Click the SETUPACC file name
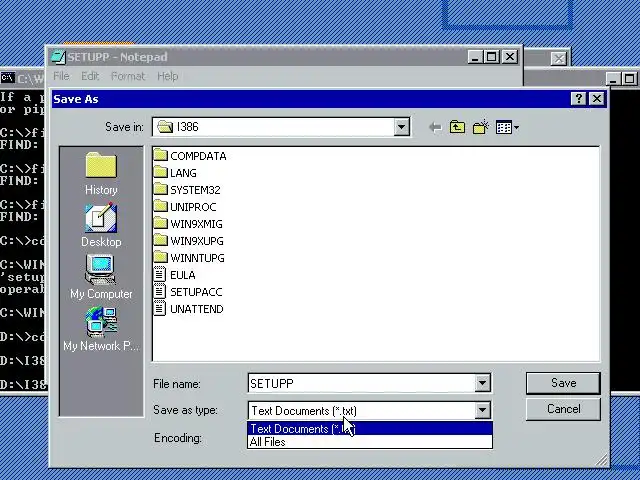 (196, 292)
